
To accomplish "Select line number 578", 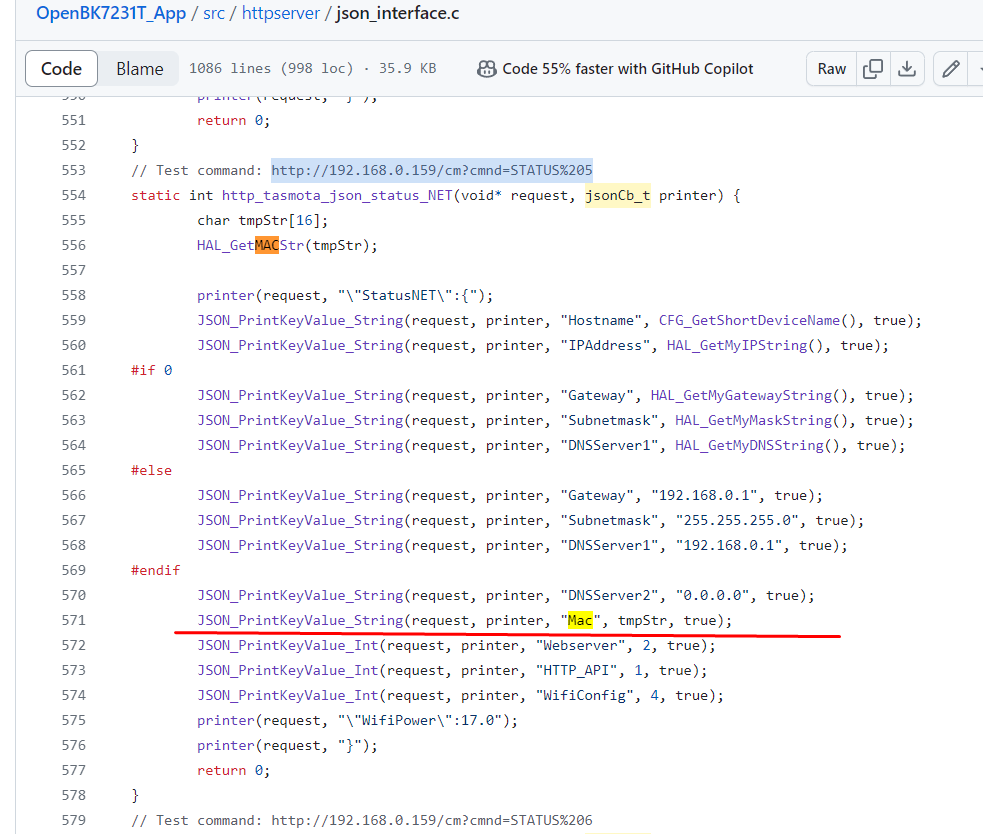I will click(73, 795).
